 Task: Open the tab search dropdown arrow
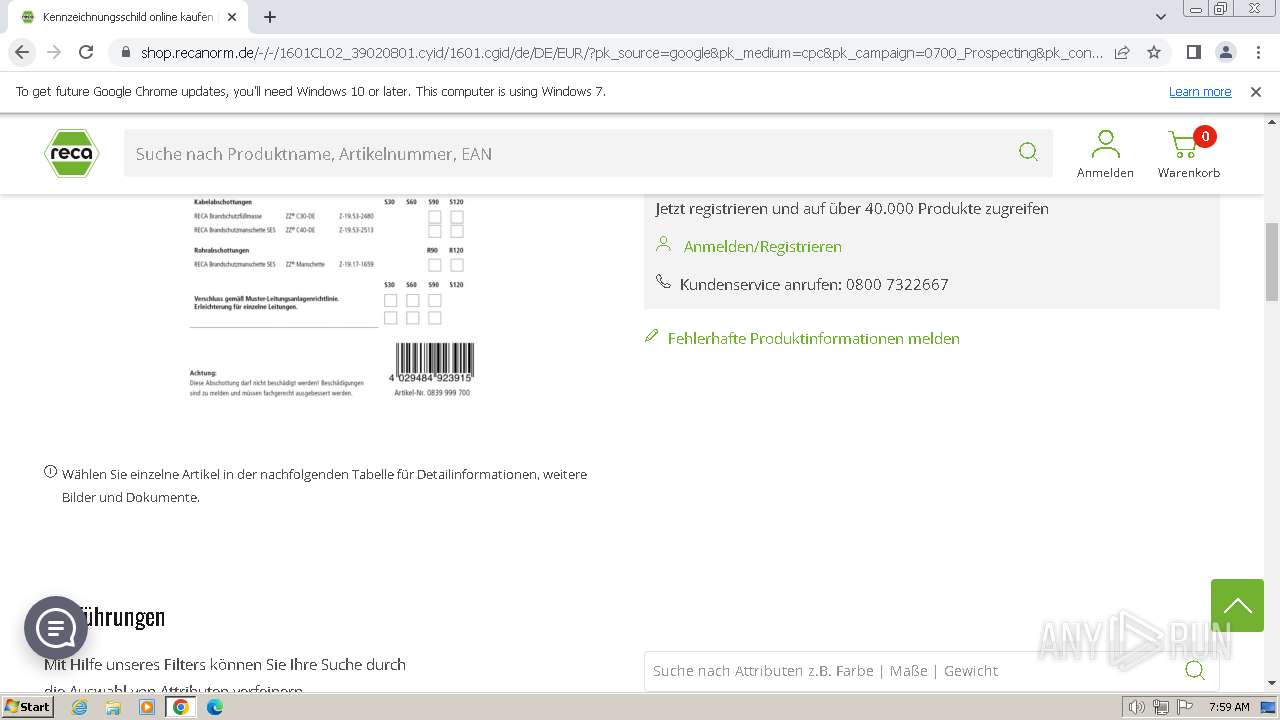(x=1160, y=17)
